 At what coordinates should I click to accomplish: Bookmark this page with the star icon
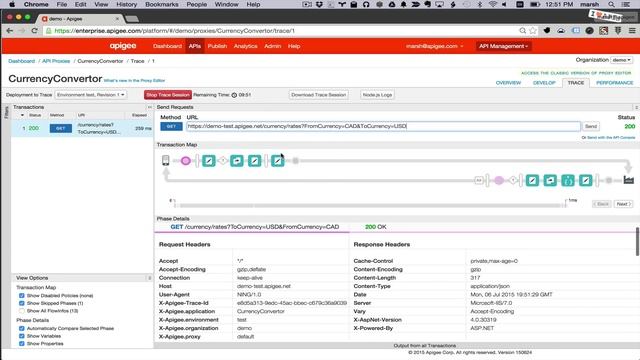(533, 31)
